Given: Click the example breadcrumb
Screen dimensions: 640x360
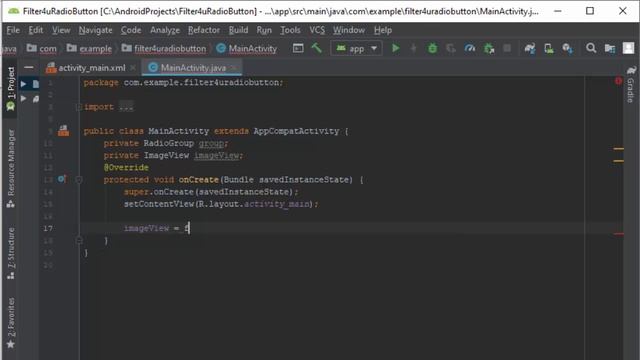Looking at the screenshot, I should point(89,49).
